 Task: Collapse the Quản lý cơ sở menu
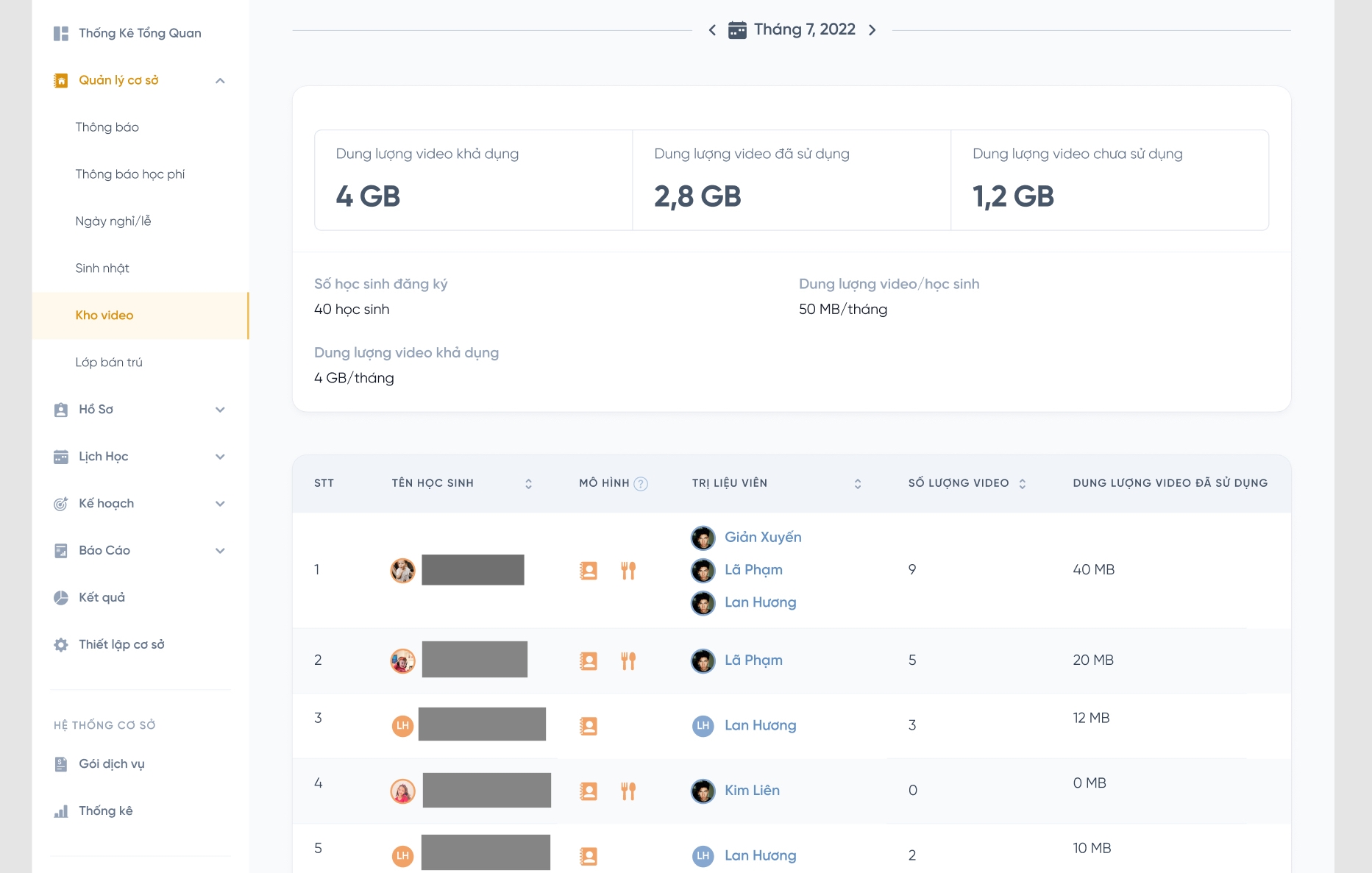[220, 81]
